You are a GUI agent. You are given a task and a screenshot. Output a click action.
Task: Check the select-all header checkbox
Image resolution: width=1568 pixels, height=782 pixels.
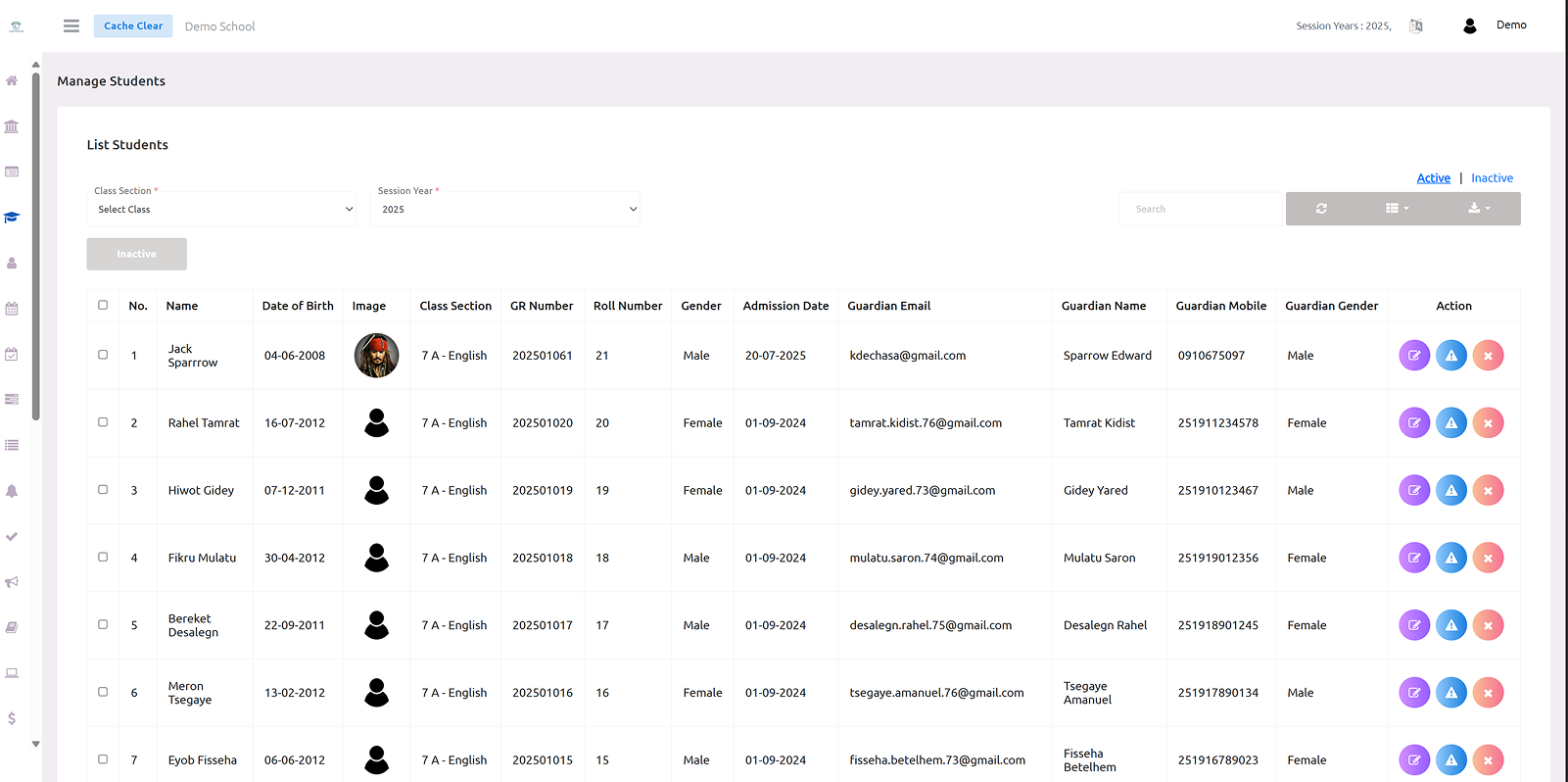point(103,306)
